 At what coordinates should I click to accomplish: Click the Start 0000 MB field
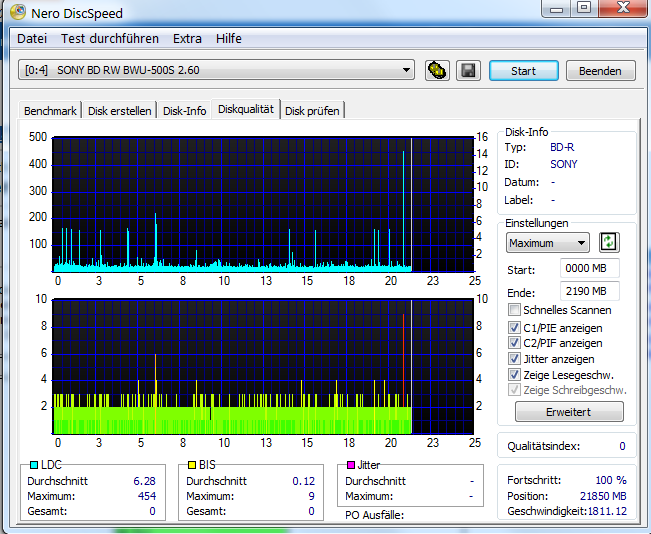coord(590,268)
